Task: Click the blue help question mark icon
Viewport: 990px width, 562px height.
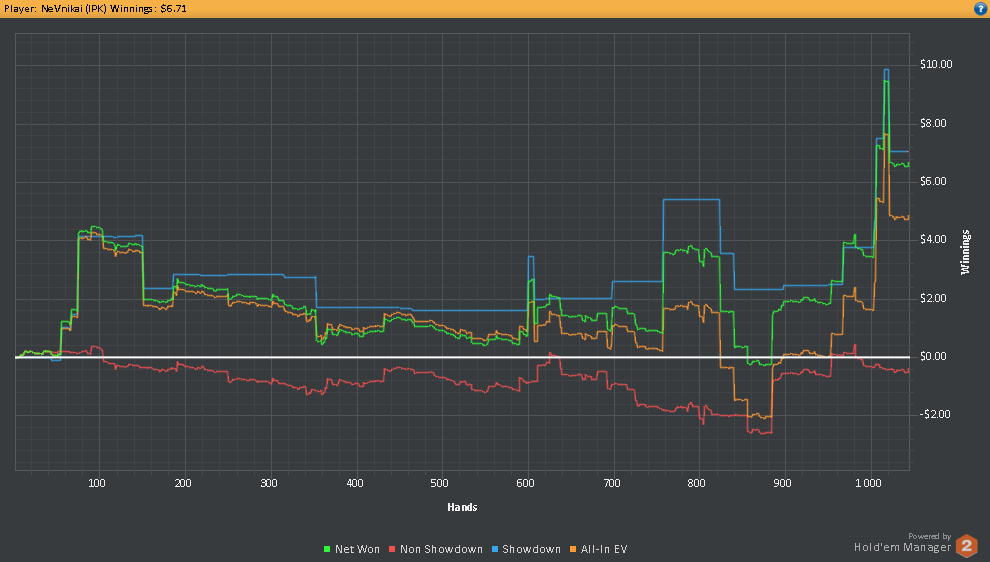Action: click(x=981, y=9)
